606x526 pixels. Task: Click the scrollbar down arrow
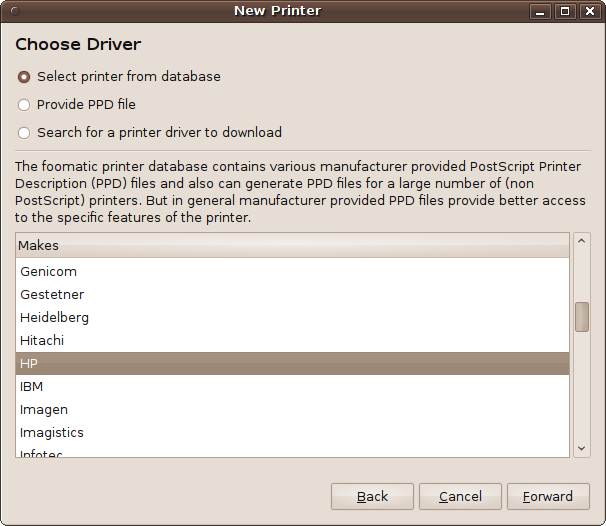coord(582,448)
